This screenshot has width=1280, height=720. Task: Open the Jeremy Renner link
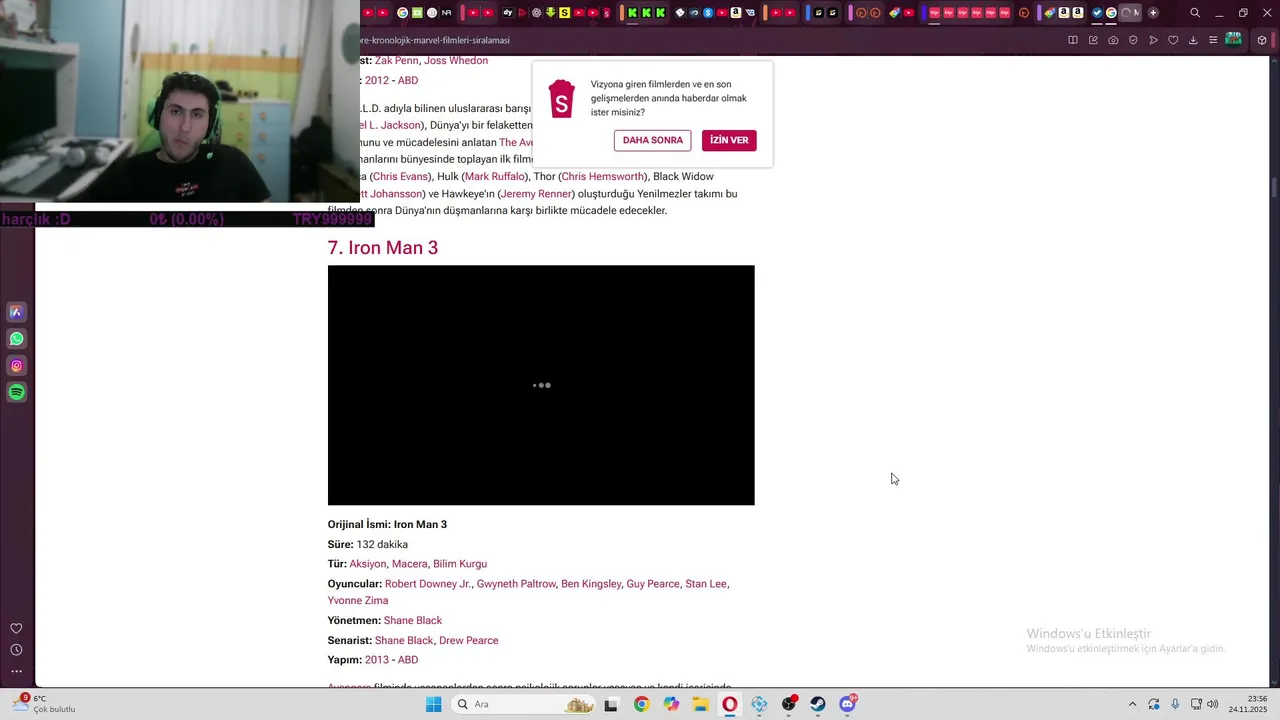click(x=537, y=194)
